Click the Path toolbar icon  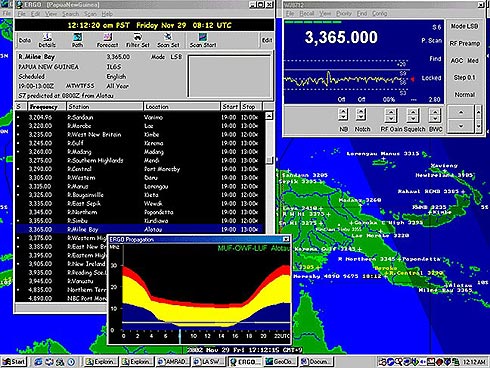(x=77, y=41)
